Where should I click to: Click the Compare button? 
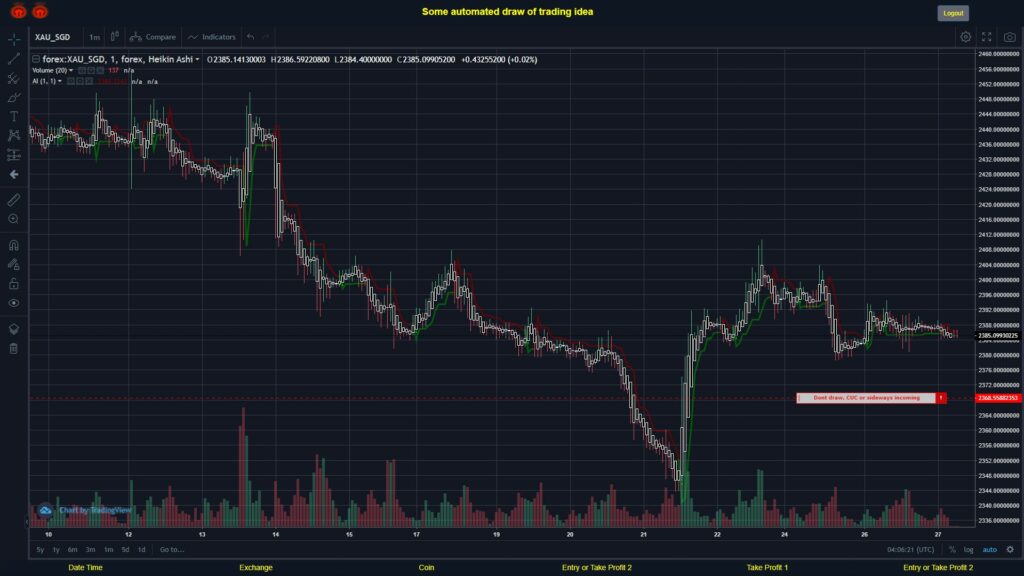point(153,37)
